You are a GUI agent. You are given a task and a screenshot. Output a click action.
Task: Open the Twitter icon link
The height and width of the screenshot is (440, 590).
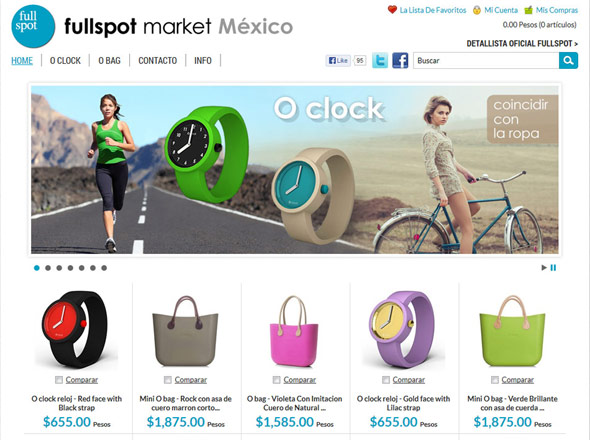coord(380,60)
